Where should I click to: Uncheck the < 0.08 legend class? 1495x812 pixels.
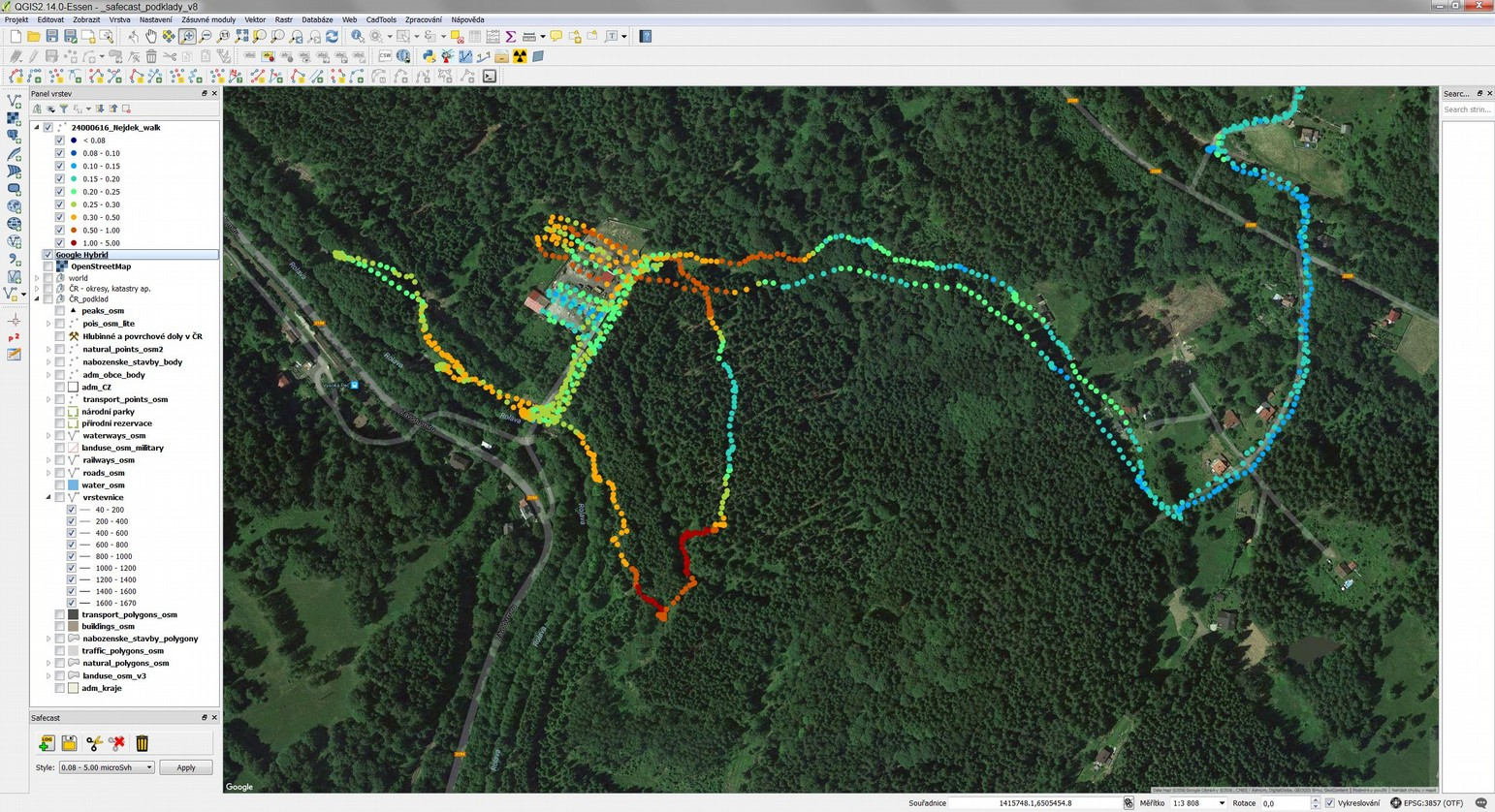tap(60, 141)
